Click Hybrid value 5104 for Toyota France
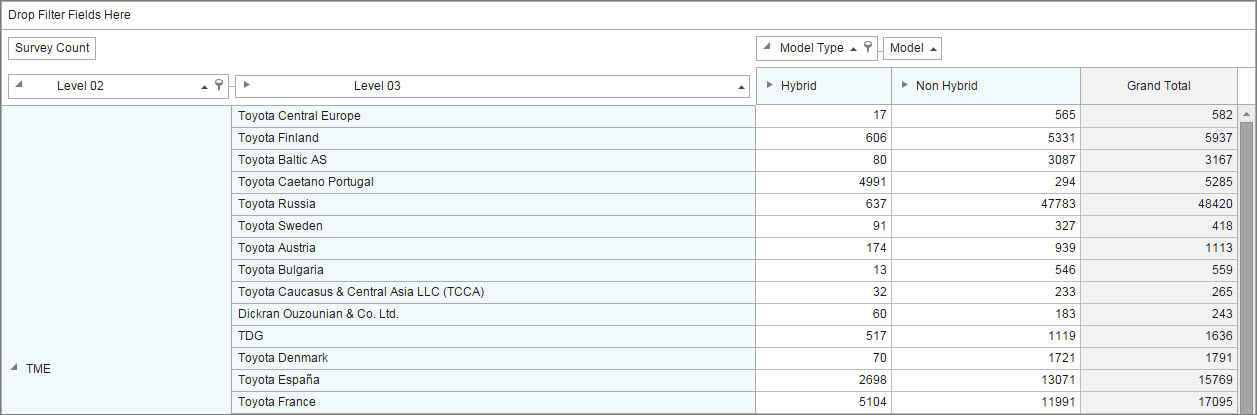The height and width of the screenshot is (415, 1257). click(x=824, y=402)
